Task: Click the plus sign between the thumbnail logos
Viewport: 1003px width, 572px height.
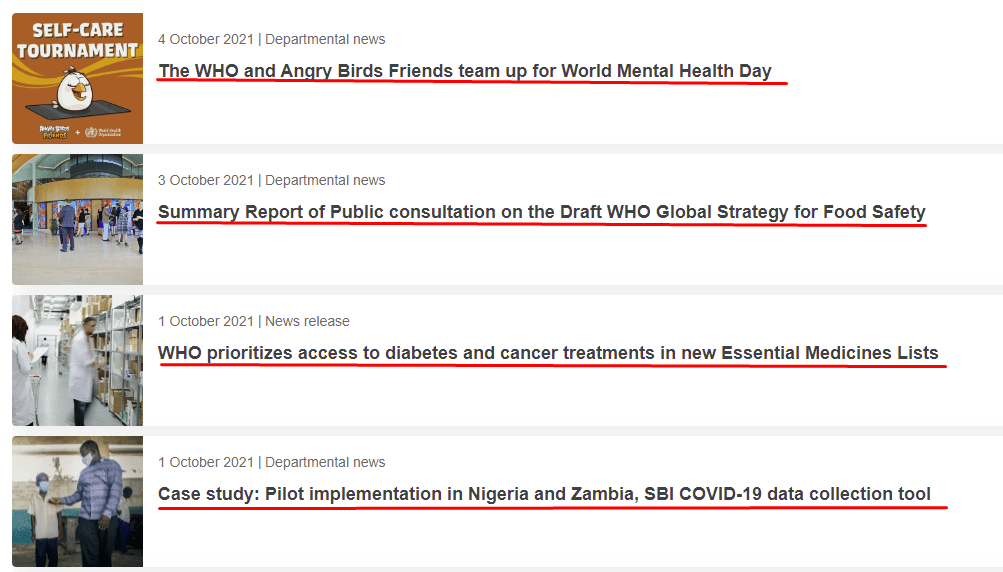Action: pyautogui.click(x=77, y=132)
